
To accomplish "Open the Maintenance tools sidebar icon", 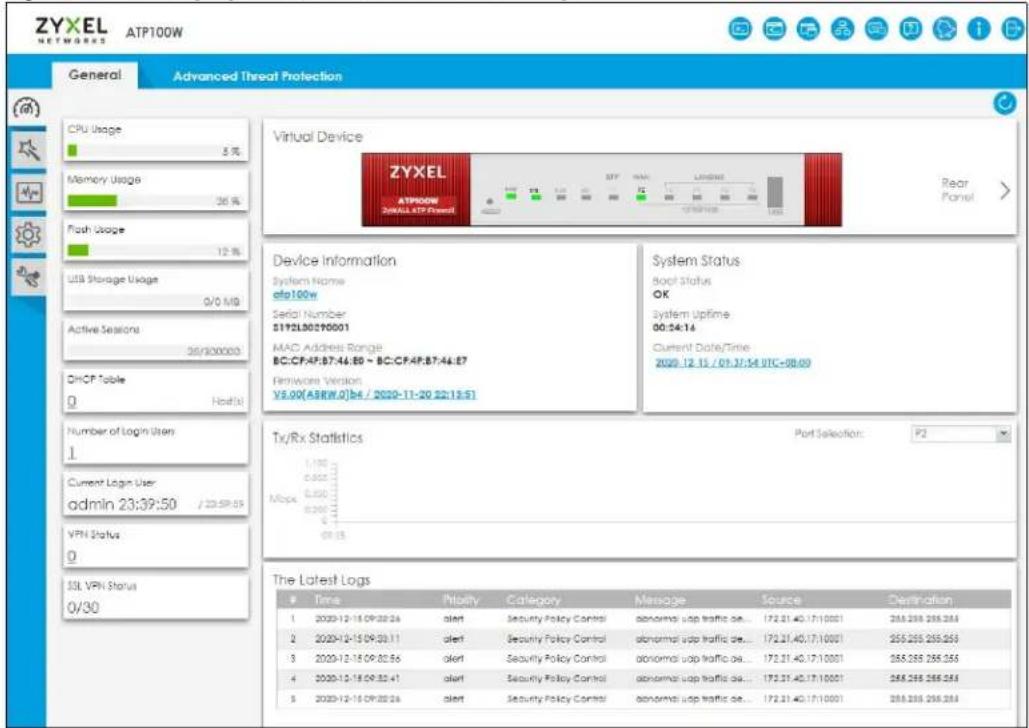I will point(28,277).
